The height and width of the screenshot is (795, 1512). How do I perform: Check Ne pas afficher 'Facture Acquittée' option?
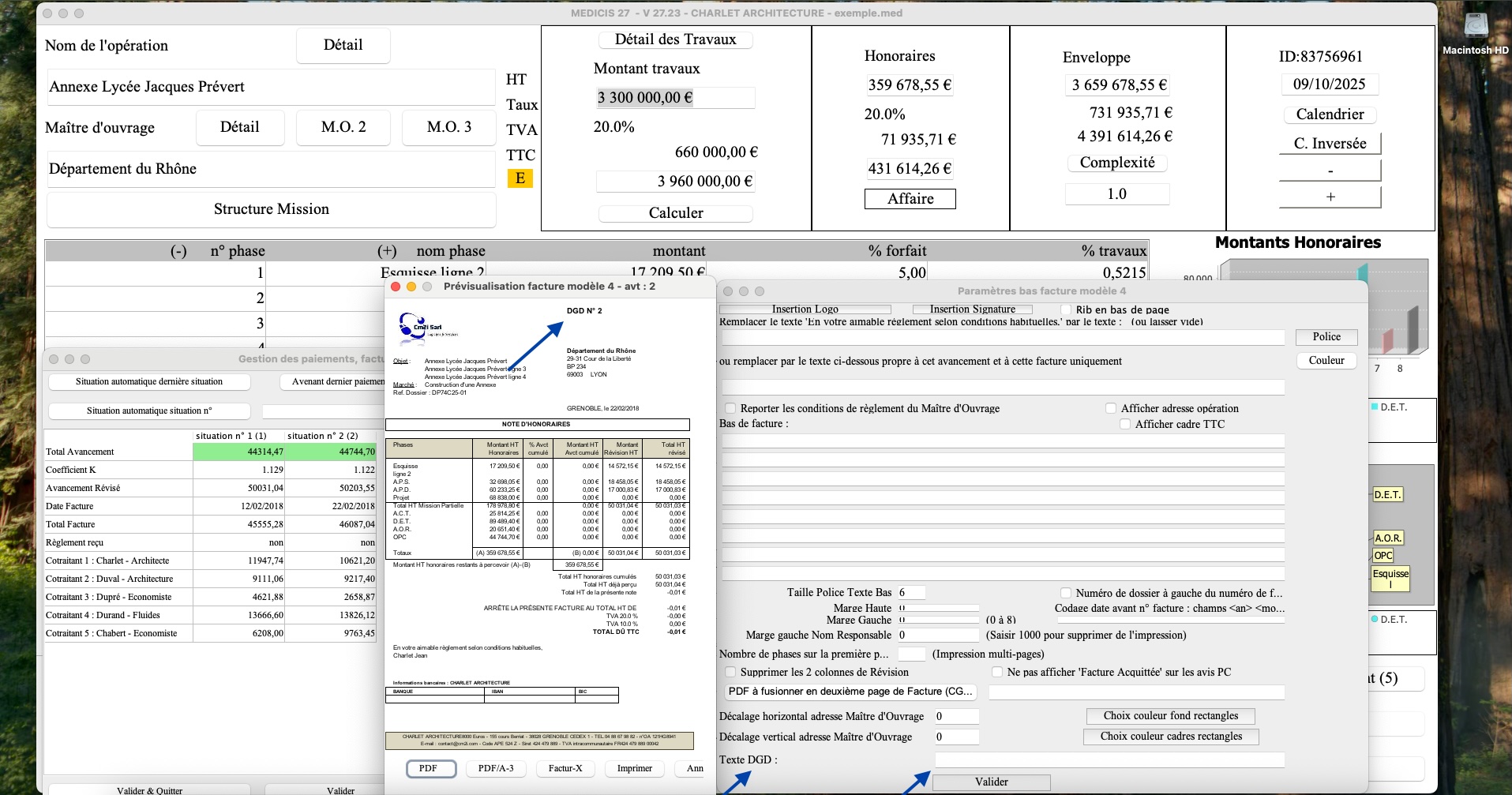pos(997,672)
